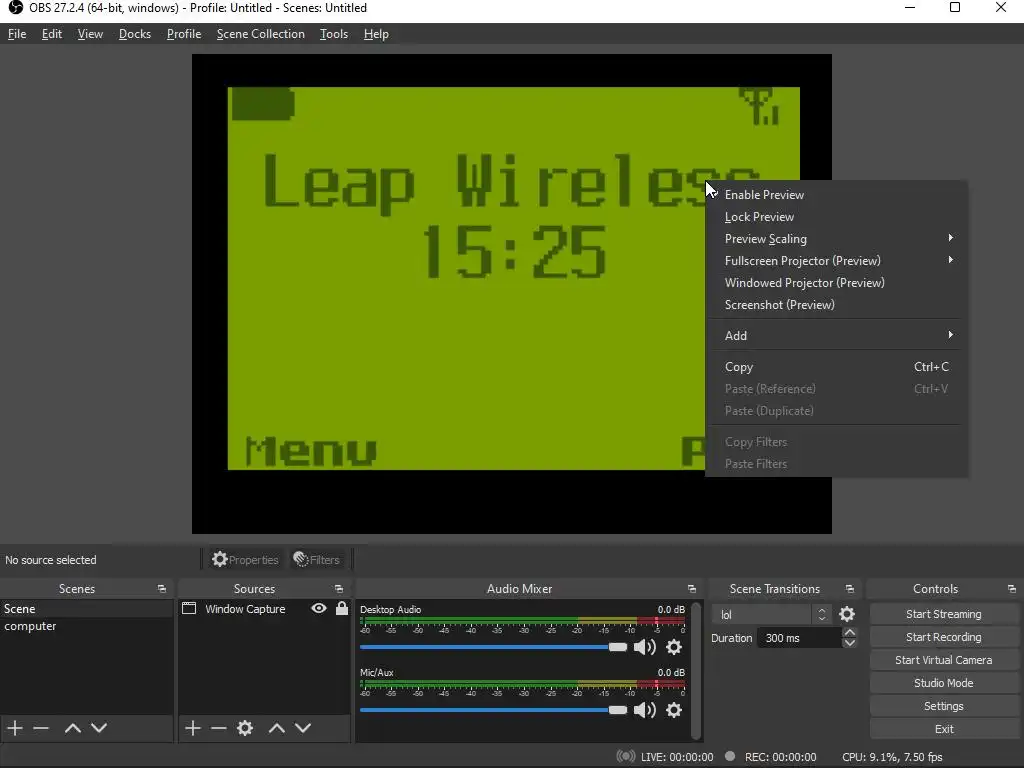Open source properties gear in Sources toolbar
Screen dimensions: 1024x768
(x=245, y=728)
